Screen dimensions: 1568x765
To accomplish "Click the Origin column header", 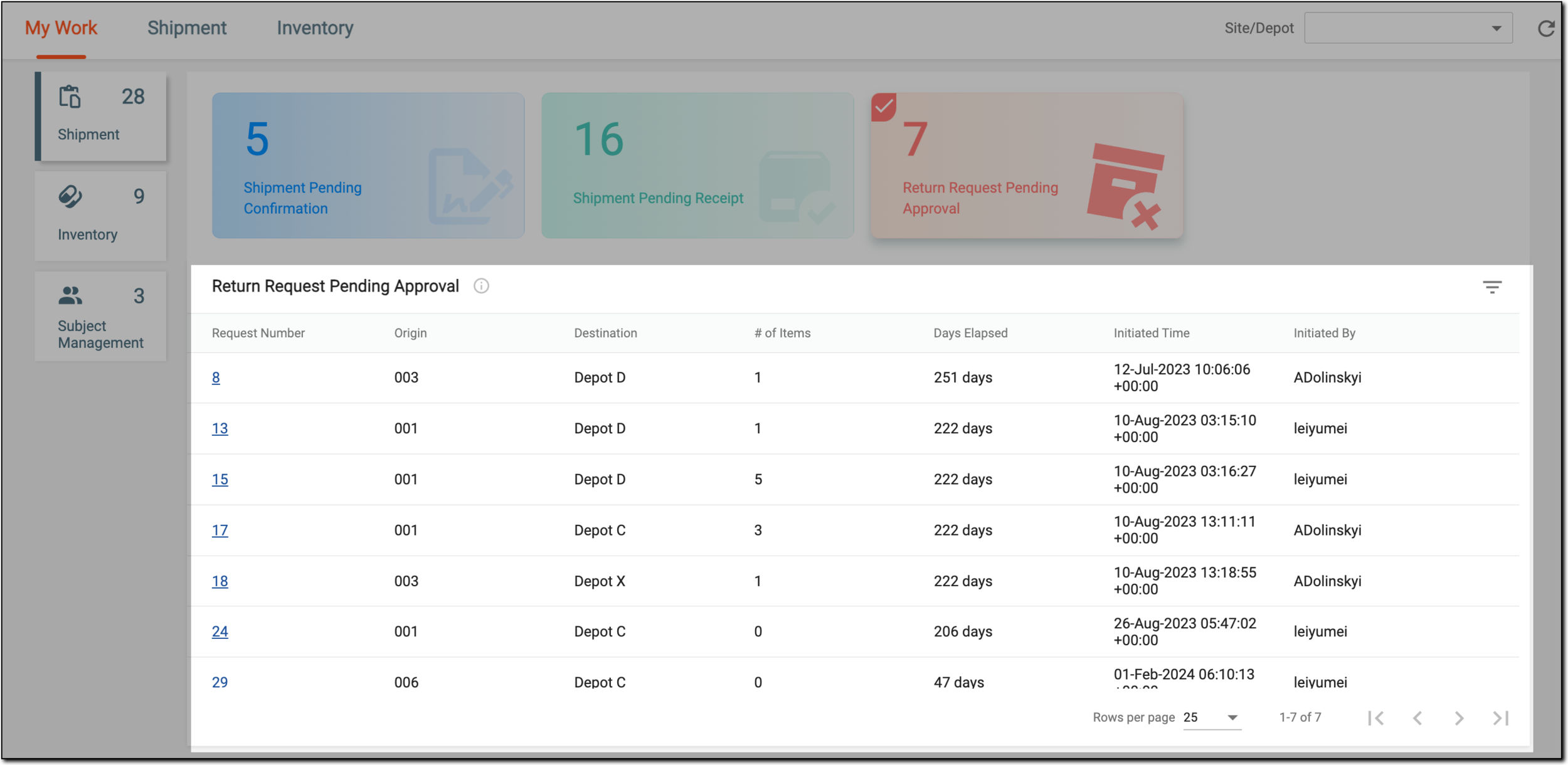I will tap(410, 333).
